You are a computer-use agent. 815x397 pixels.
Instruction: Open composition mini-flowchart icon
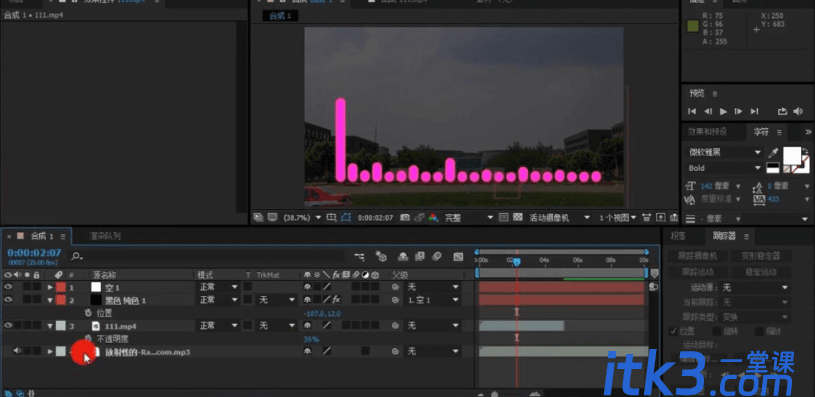point(359,256)
